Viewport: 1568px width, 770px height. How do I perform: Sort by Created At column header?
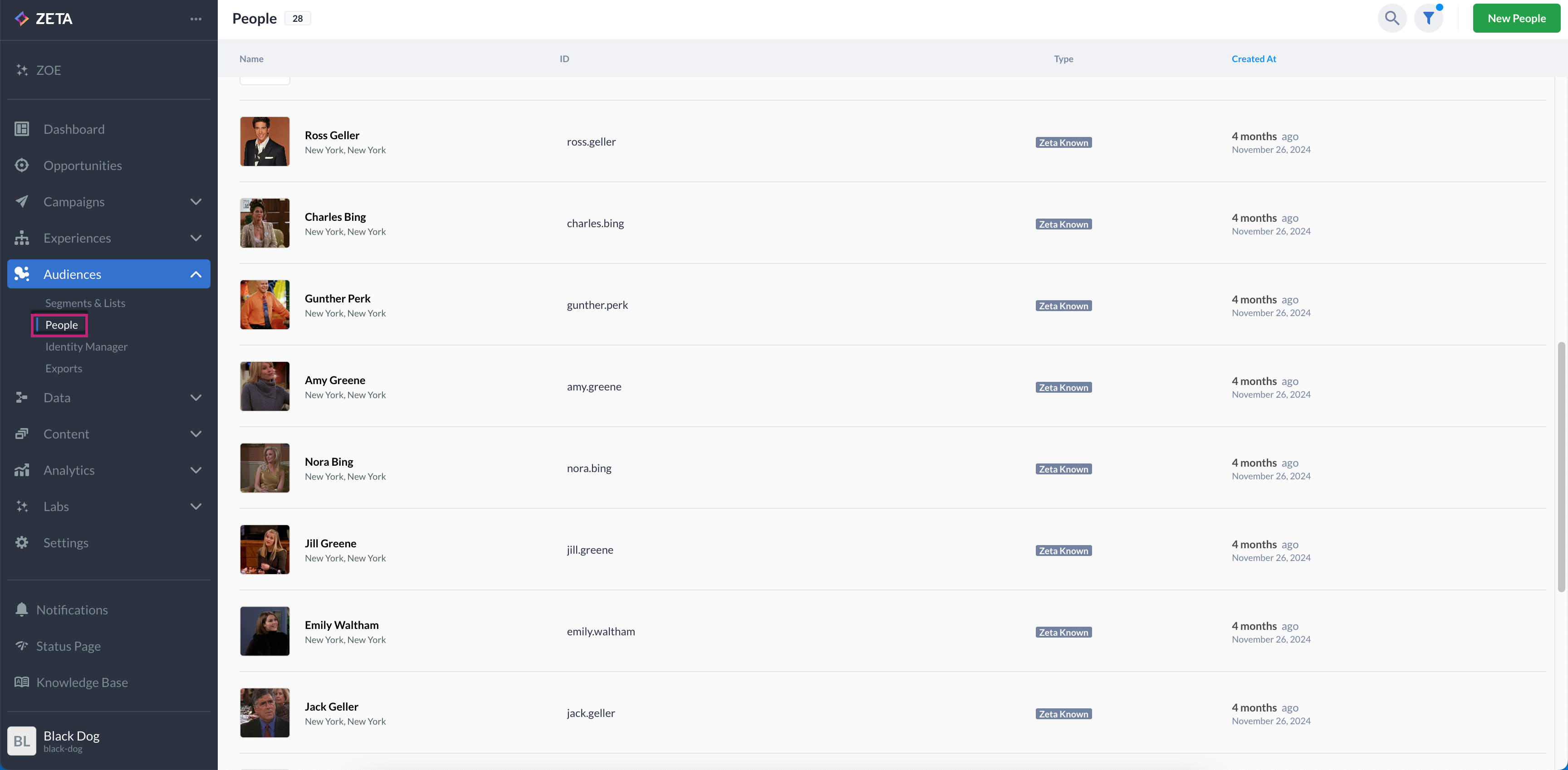(1253, 59)
